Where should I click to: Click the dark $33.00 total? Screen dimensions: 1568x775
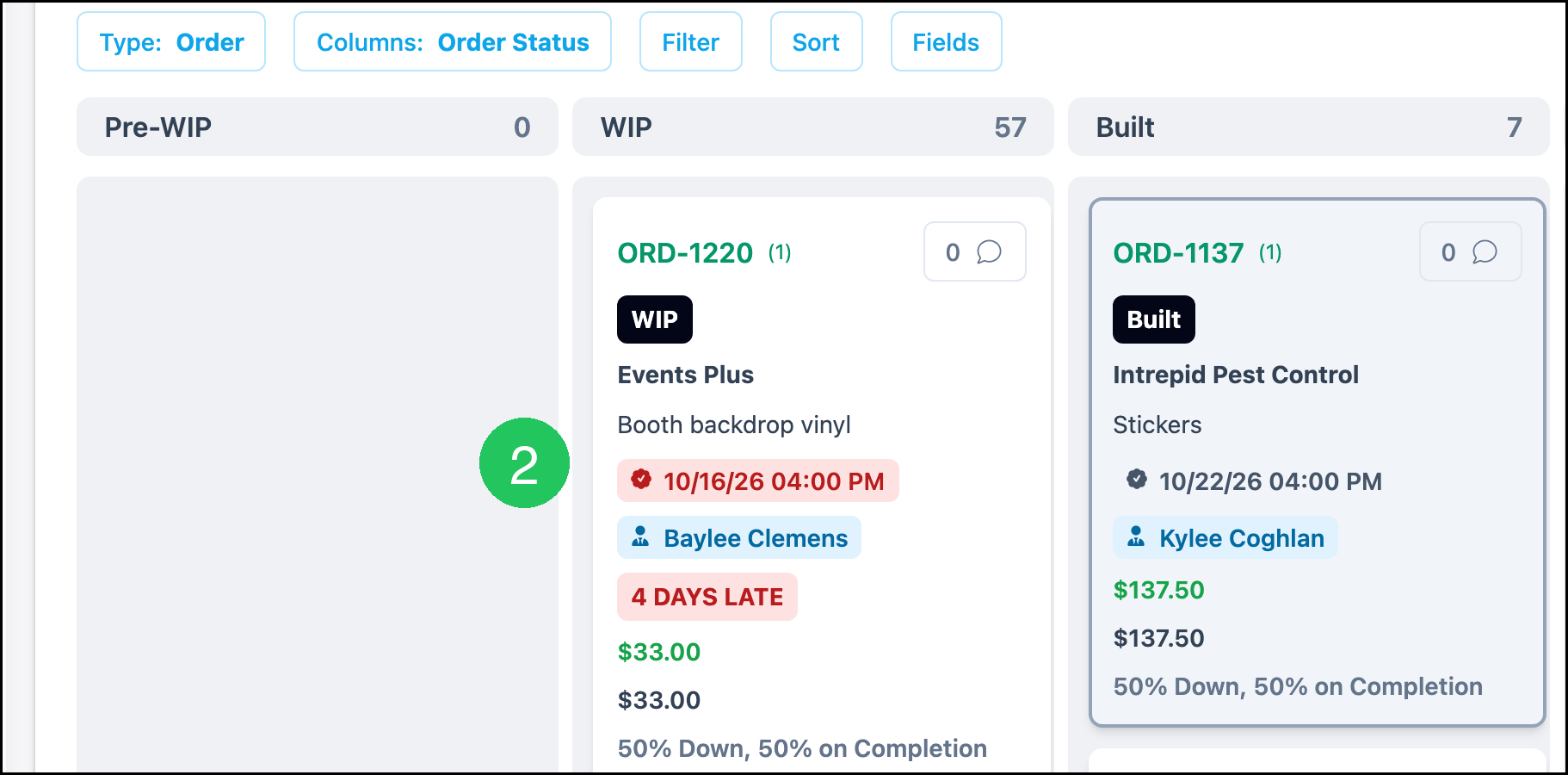click(x=659, y=700)
